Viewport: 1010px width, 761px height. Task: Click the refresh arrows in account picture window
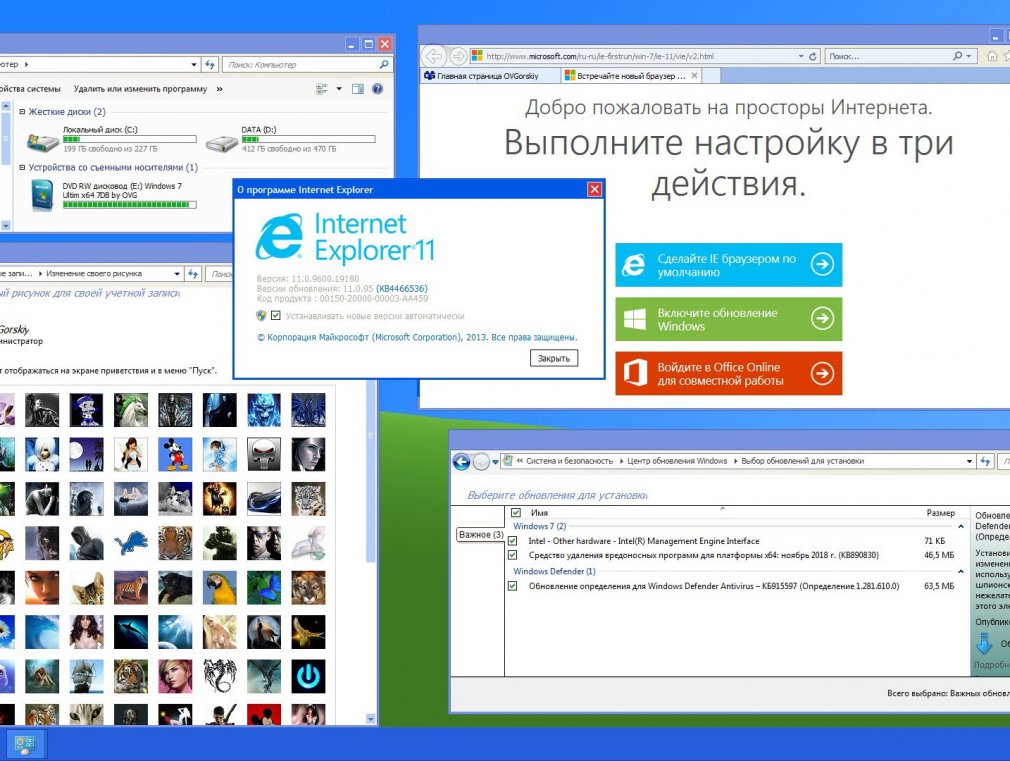[193, 274]
